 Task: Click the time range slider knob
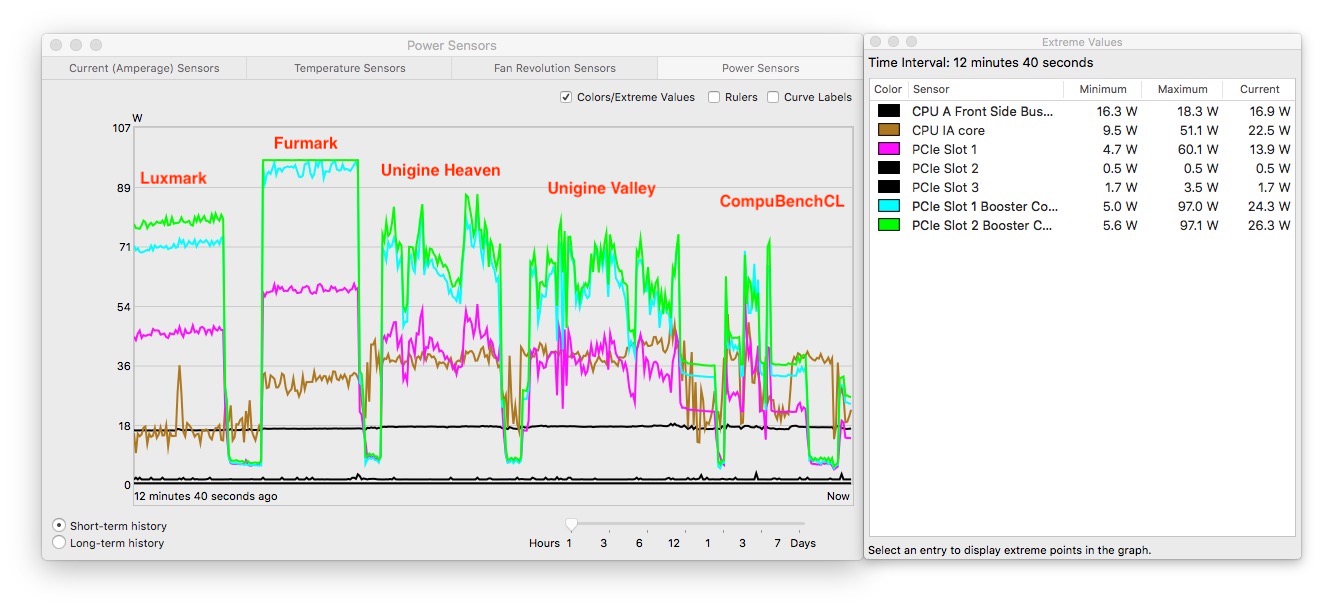pos(571,524)
